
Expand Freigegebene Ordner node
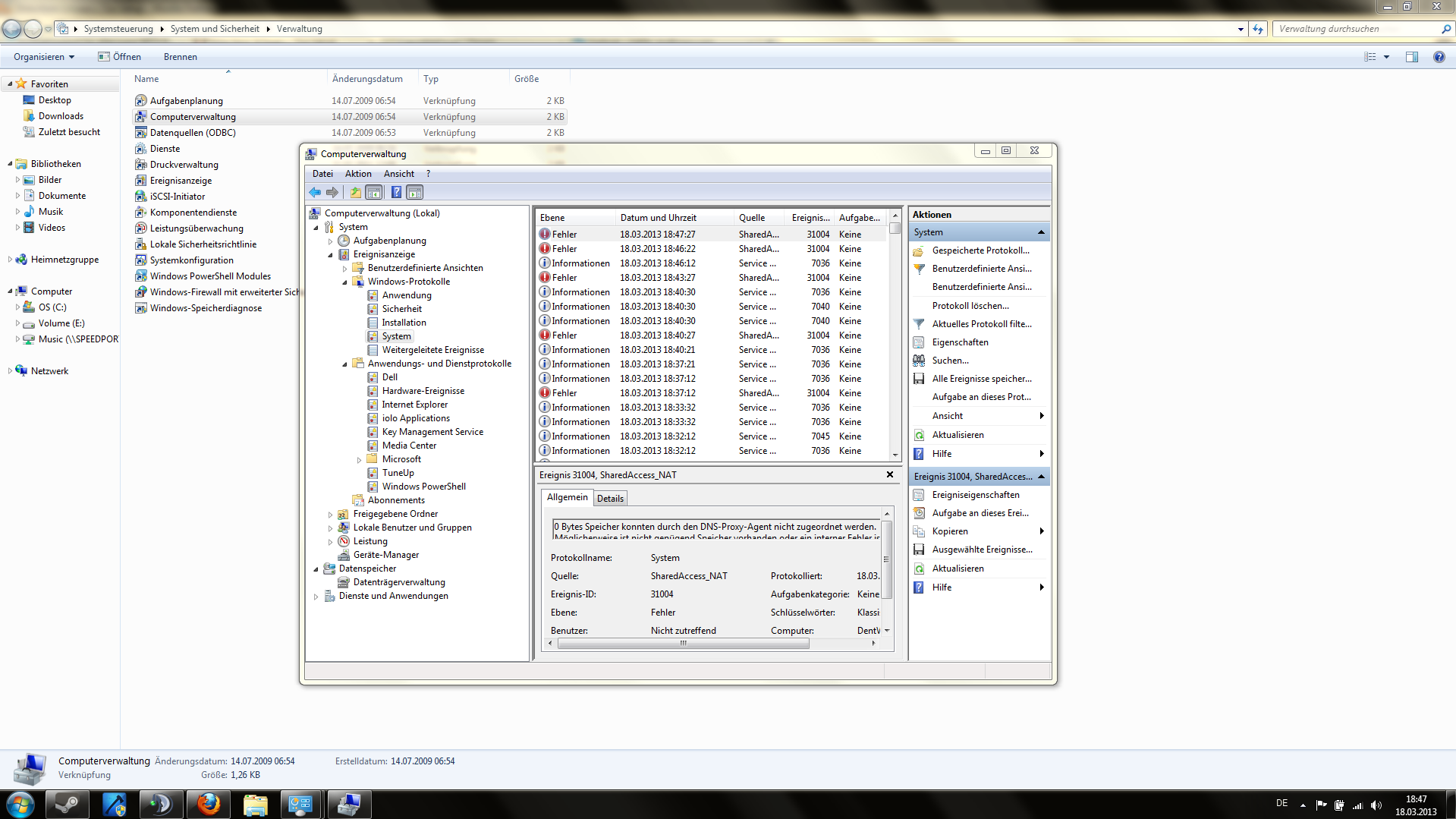coord(331,515)
